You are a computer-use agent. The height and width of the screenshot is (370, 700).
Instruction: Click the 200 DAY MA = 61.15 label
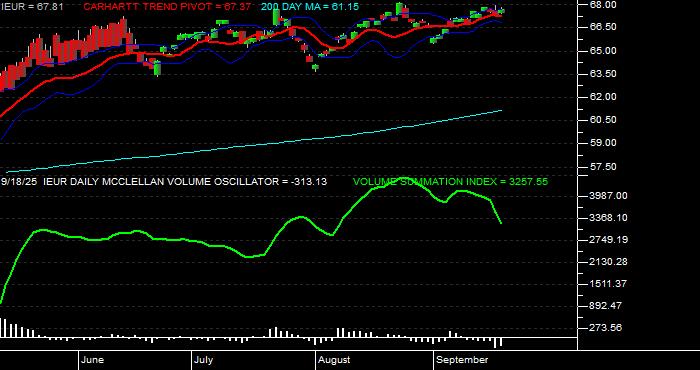click(310, 7)
